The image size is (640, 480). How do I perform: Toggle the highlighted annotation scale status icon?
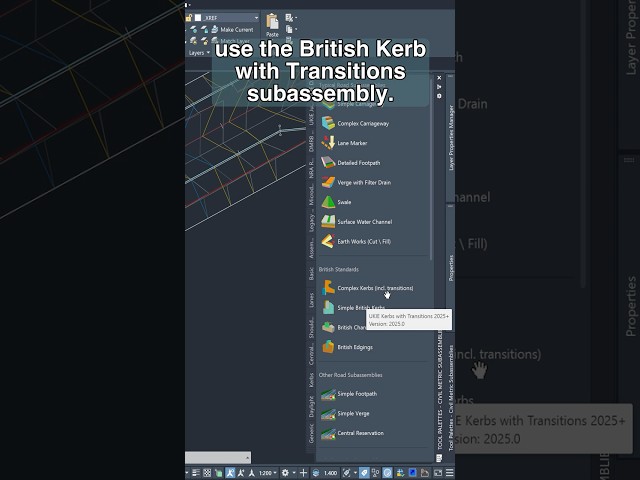tap(230, 473)
